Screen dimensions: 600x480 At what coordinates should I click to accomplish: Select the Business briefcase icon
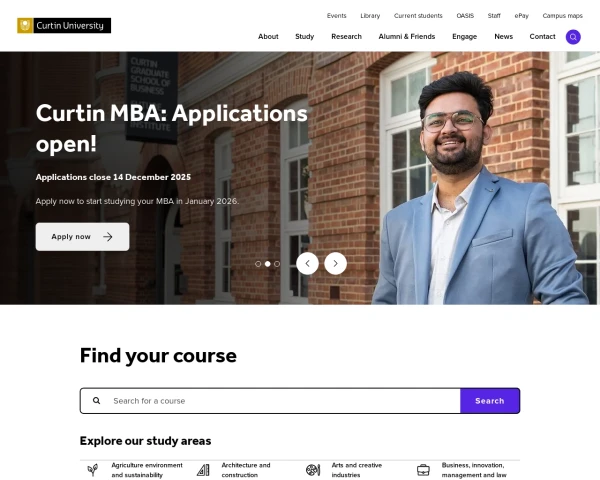[423, 470]
